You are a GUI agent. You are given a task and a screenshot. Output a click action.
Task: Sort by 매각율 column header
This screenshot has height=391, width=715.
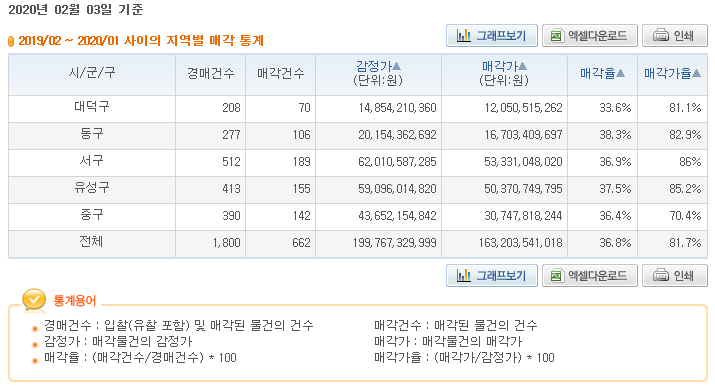click(x=602, y=73)
